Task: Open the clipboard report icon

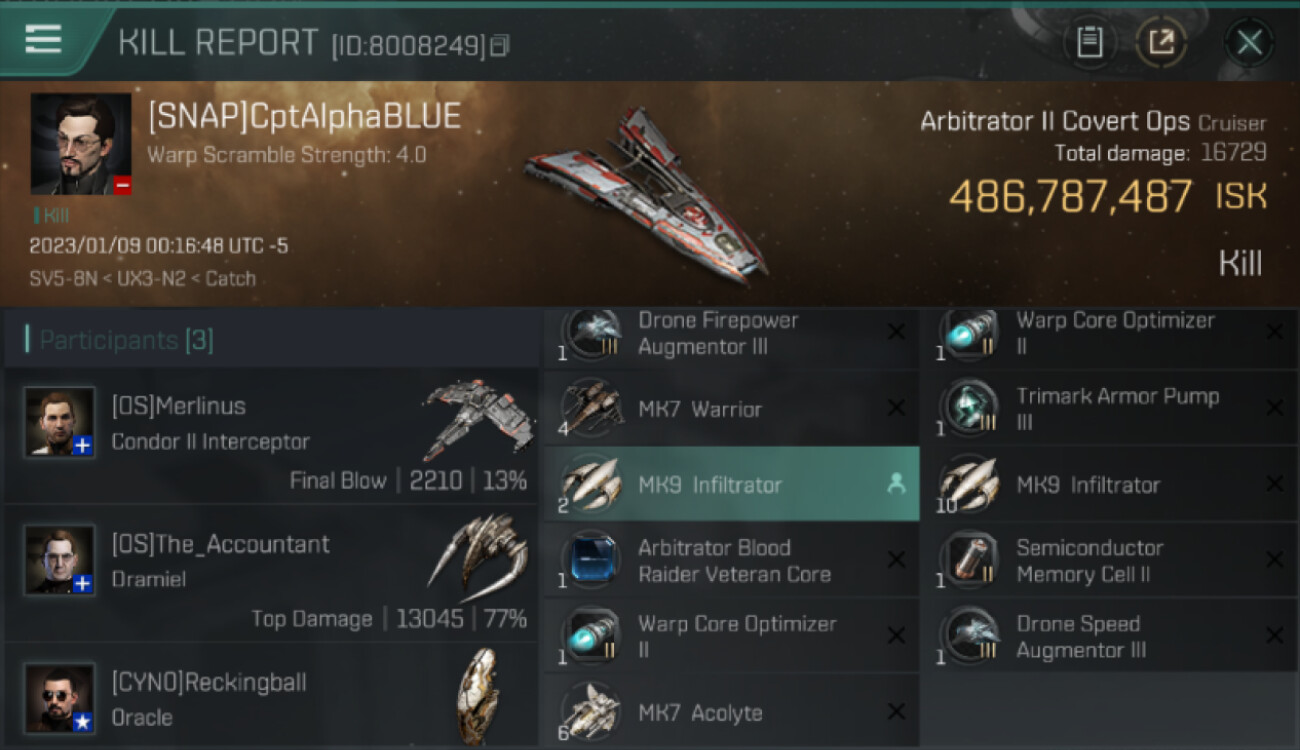Action: 1089,42
